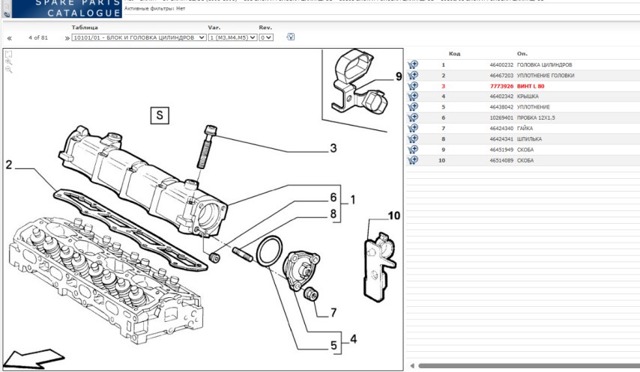Screen dimensions: 640x372
Task: Add row 6 ПРОБКА 12X1.5 to cart
Action: 413,118
